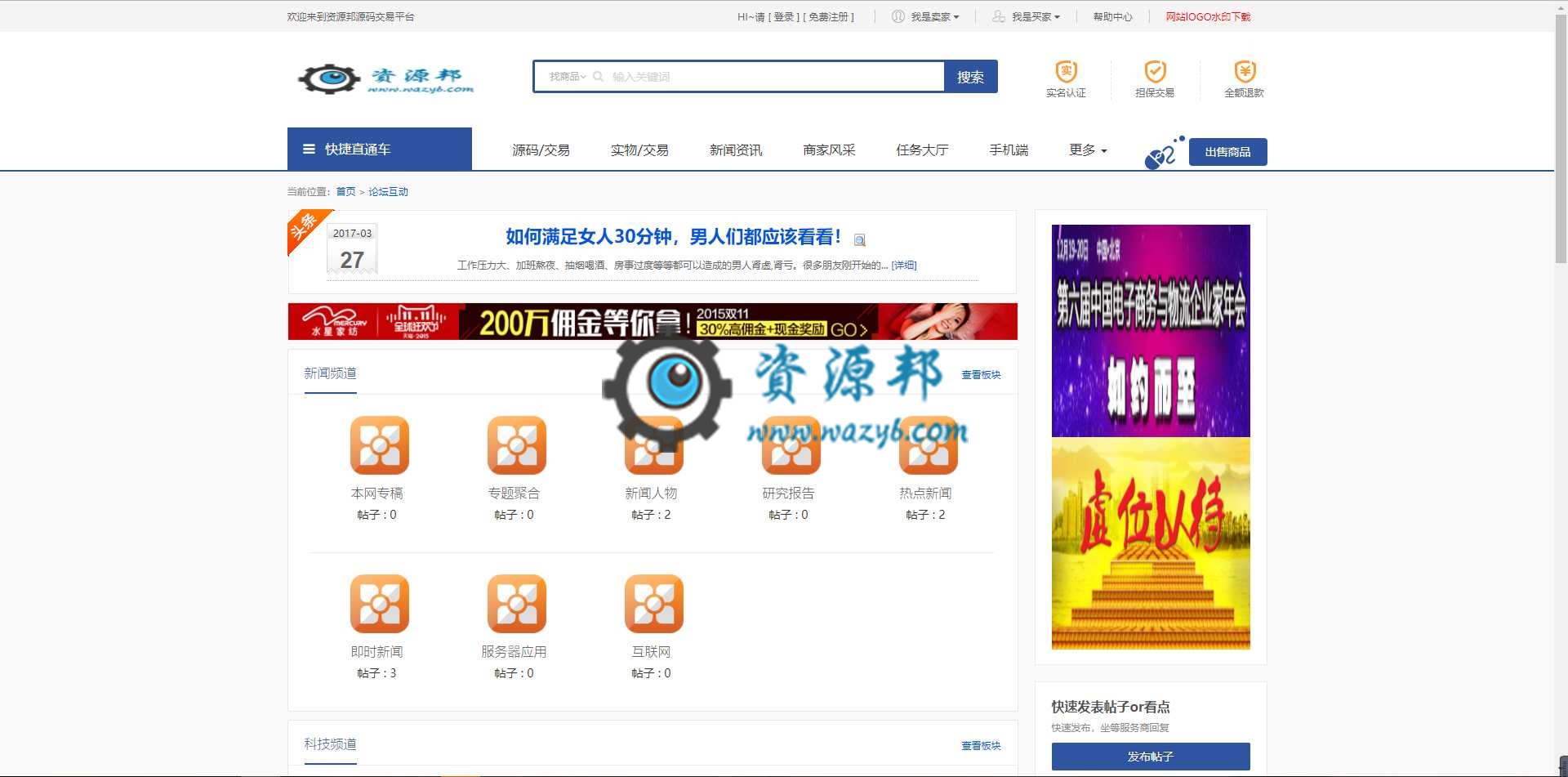Click 查看板块 link in 新闻频道 section
The image size is (1568, 777).
coord(981,375)
